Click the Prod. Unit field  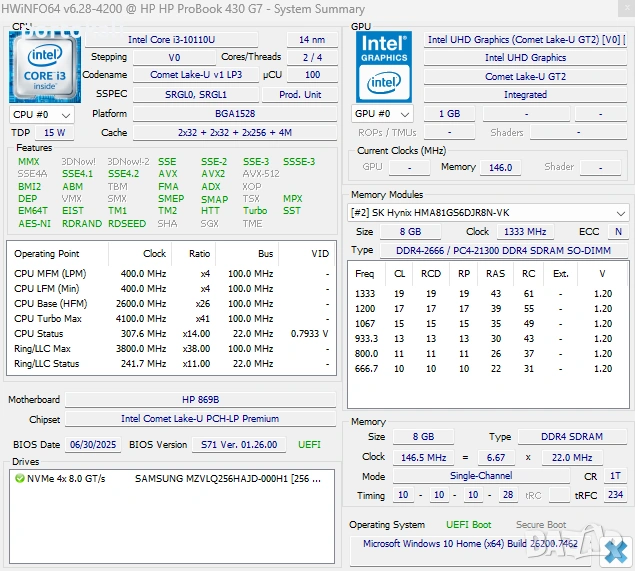pos(299,94)
